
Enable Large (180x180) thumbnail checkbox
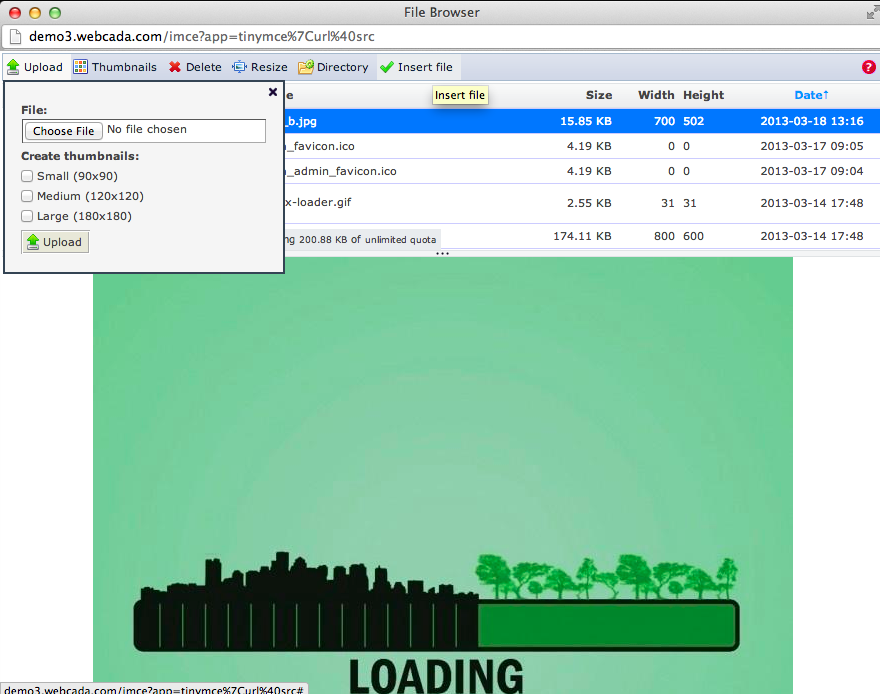27,216
